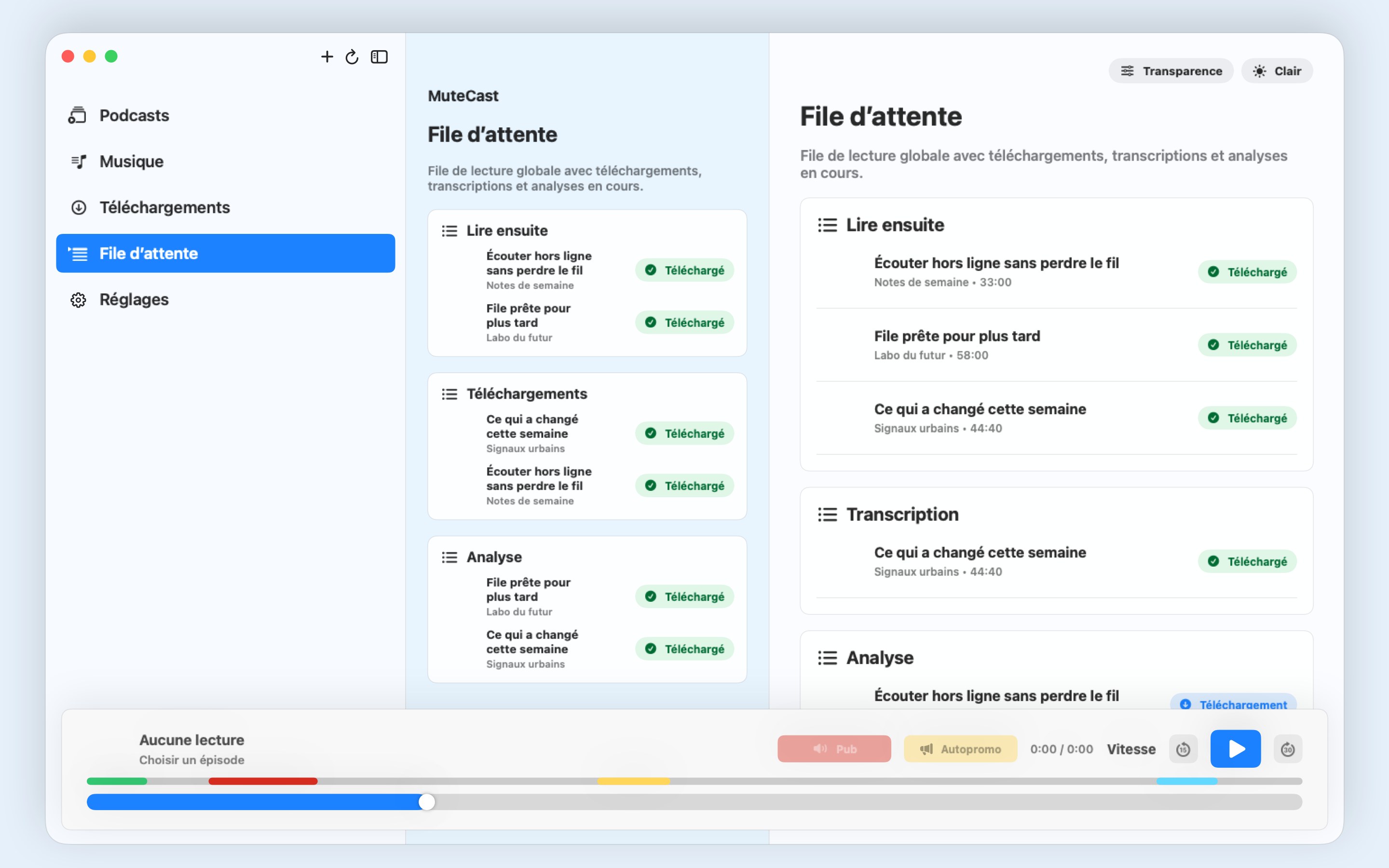The width and height of the screenshot is (1389, 868).
Task: Click Téléchargé badge in Transcription section
Action: tap(1247, 561)
